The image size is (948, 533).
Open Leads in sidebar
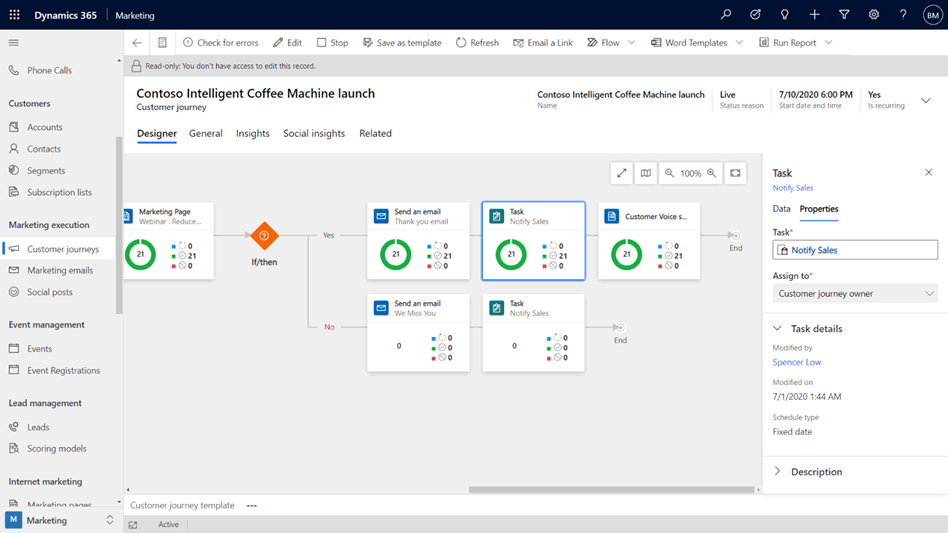[38, 427]
